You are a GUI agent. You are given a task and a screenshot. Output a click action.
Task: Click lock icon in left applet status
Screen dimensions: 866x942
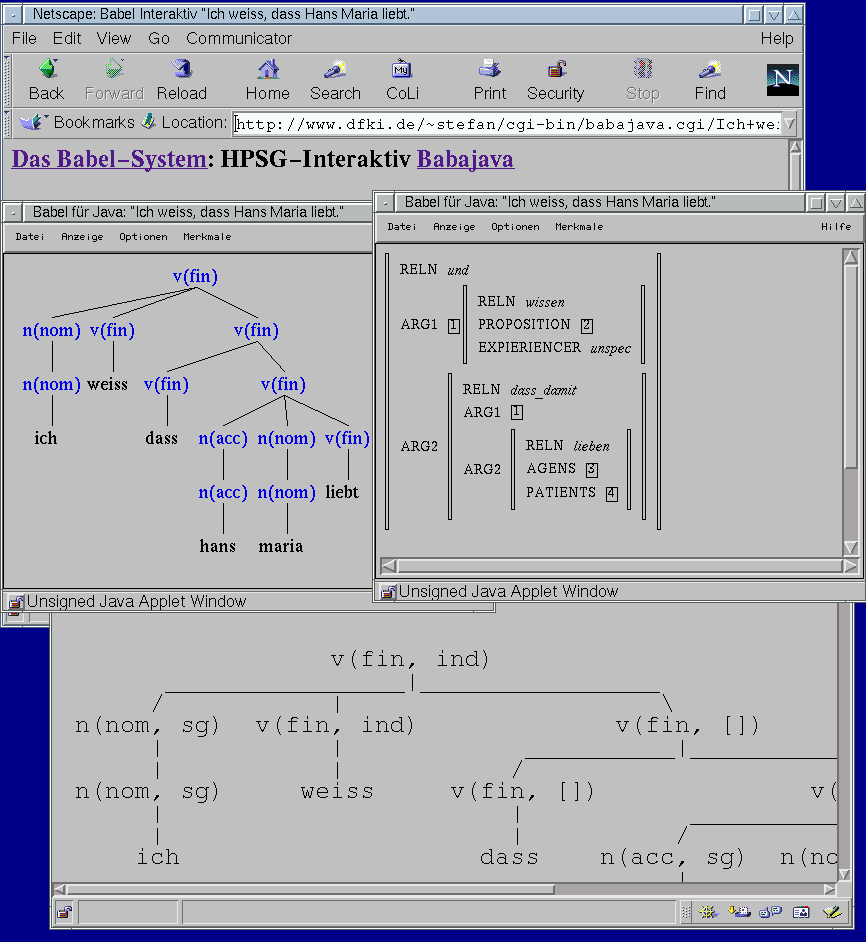tap(16, 601)
